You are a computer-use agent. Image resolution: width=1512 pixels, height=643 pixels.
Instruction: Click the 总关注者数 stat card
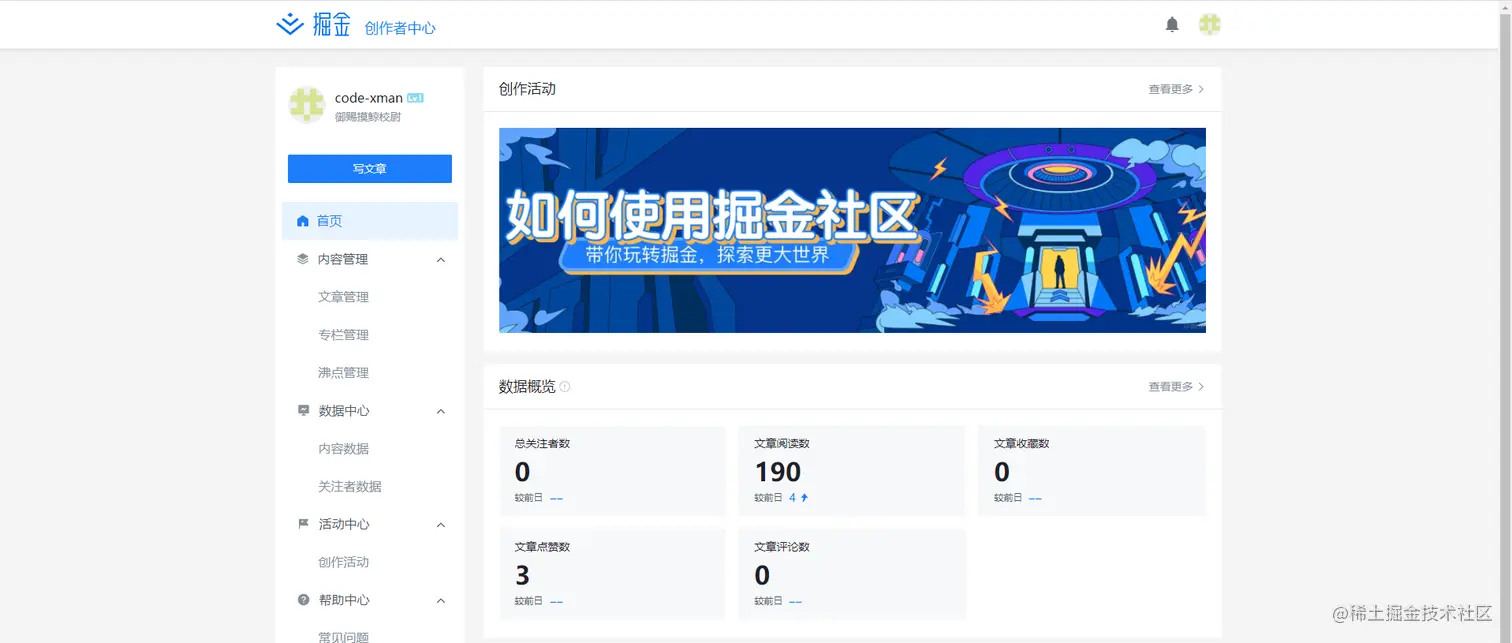point(612,470)
